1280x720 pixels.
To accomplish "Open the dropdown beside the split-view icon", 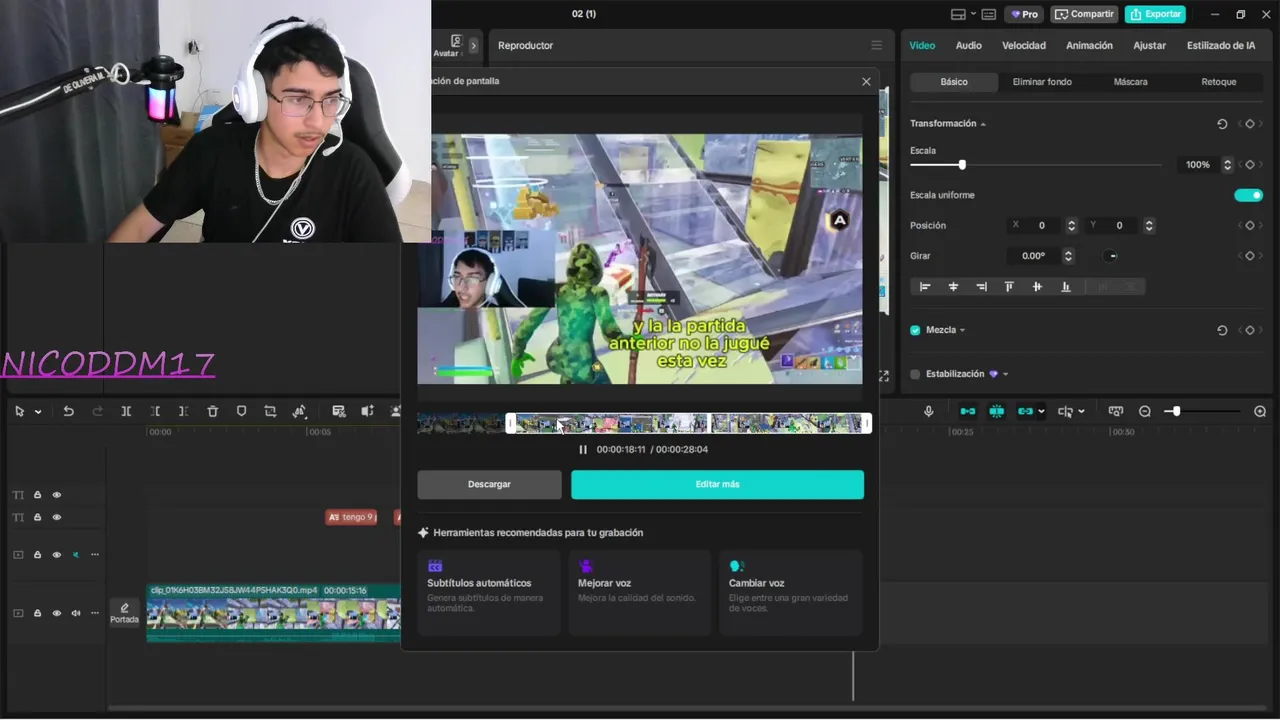I will (x=1081, y=411).
